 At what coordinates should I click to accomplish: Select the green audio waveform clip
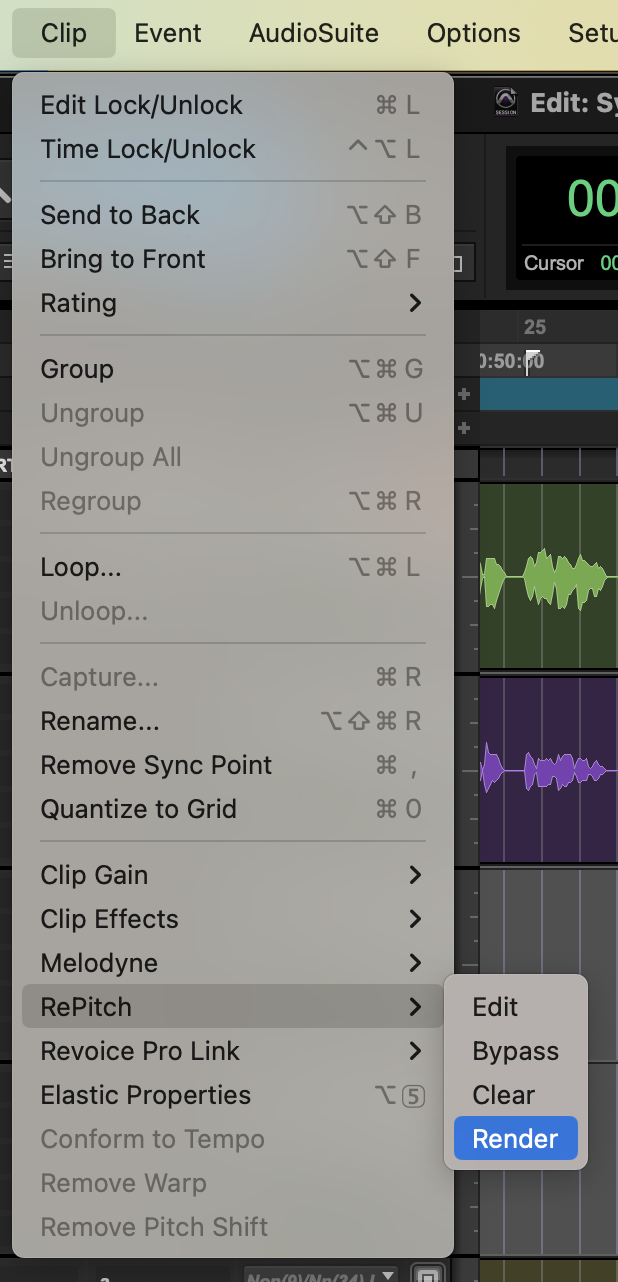545,579
